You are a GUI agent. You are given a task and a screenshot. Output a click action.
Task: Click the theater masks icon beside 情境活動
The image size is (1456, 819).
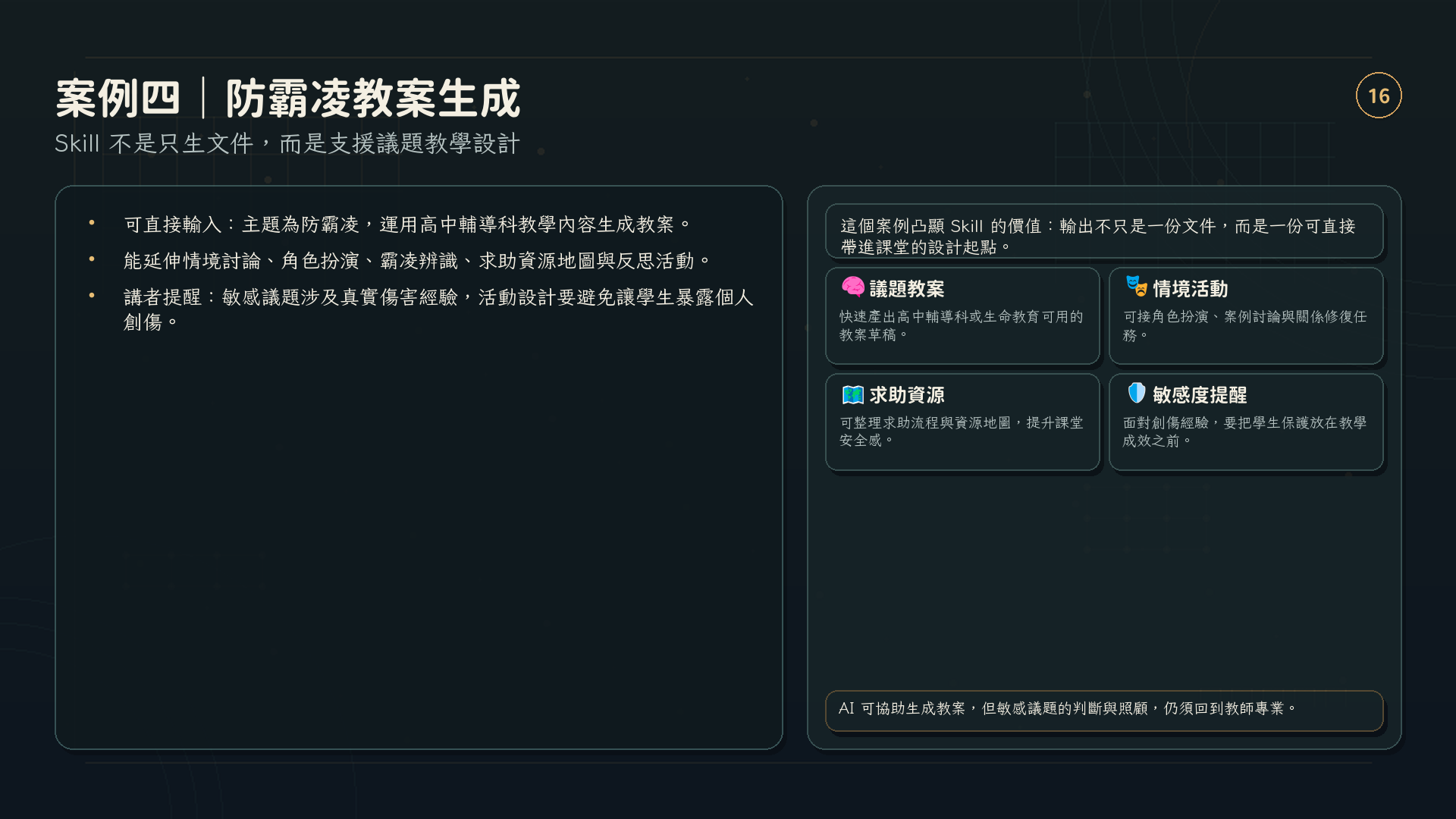click(1136, 286)
